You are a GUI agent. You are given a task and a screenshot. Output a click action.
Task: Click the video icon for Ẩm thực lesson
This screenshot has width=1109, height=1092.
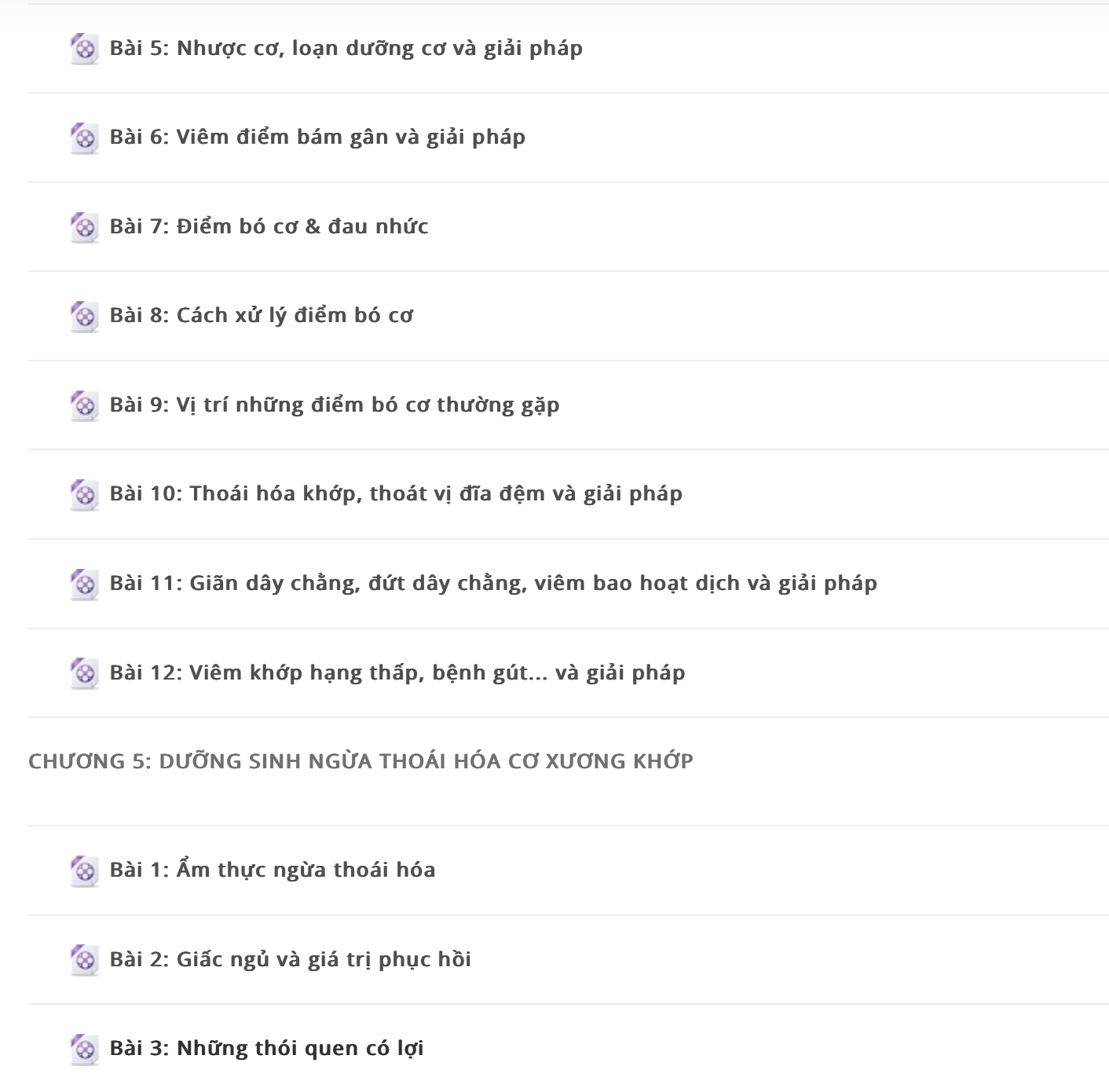tap(84, 871)
